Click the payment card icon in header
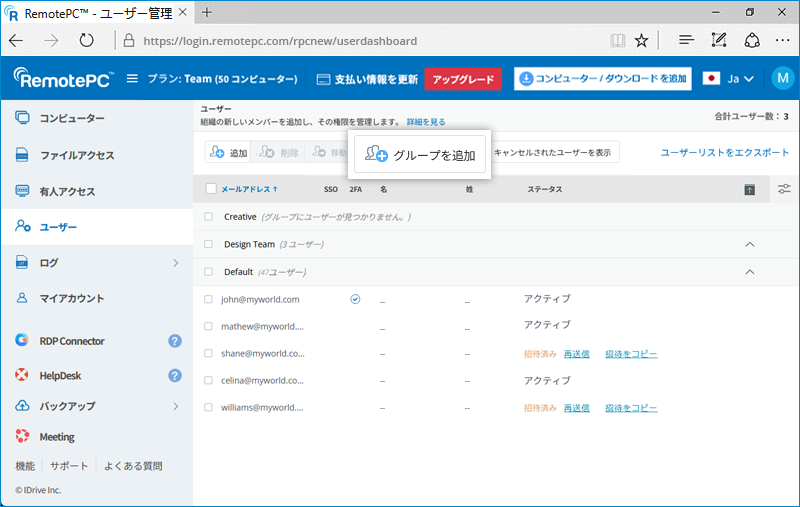Viewport: 800px width, 507px height. coord(323,80)
